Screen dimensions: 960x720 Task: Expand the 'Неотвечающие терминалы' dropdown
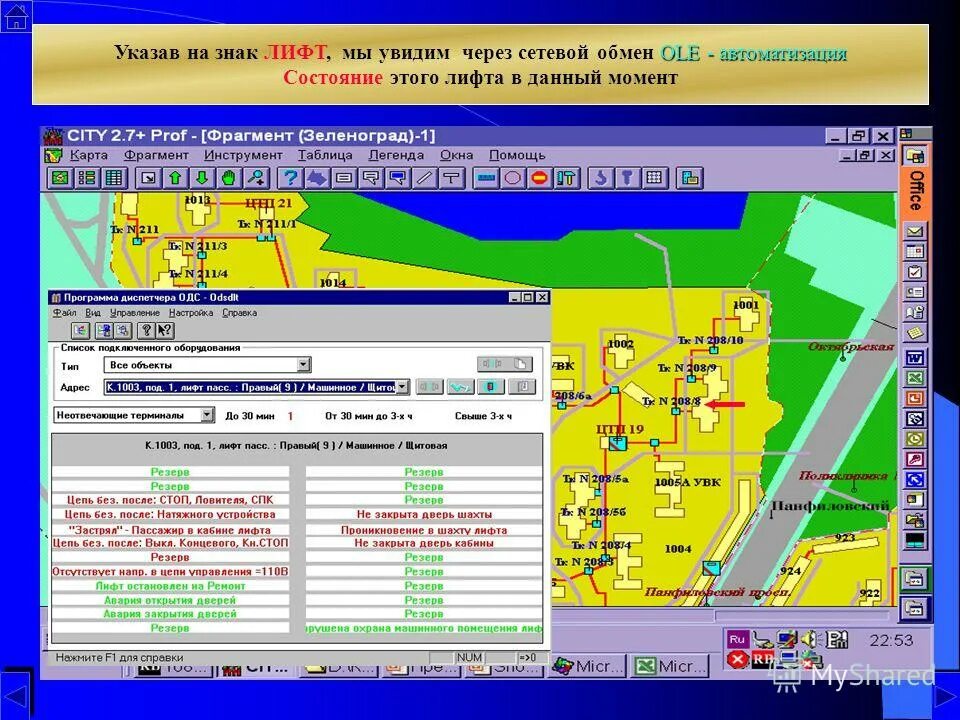pyautogui.click(x=208, y=415)
